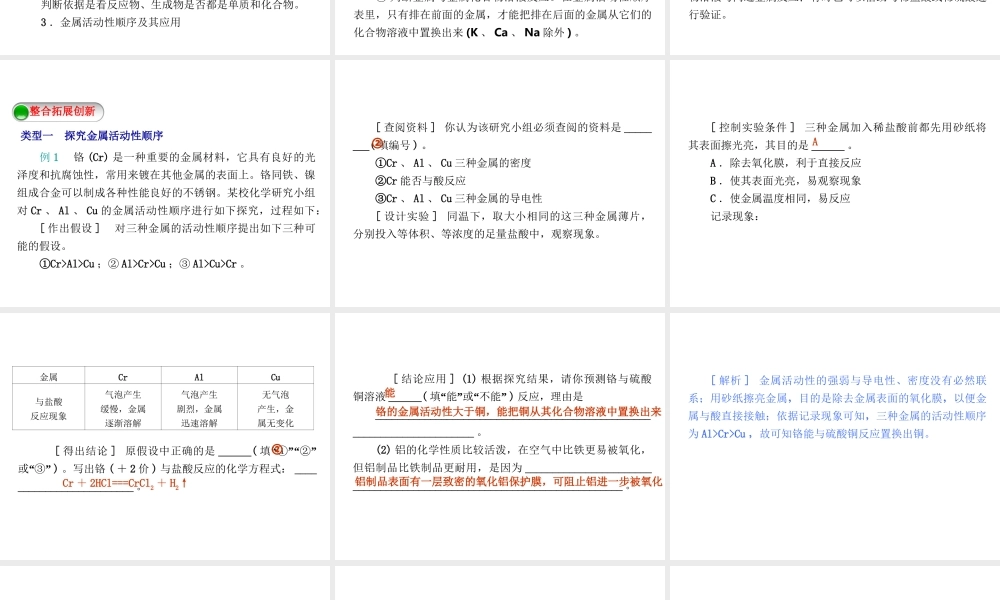
Task: Click choice B．使其表面光亮，易观察现象
Action: point(786,181)
